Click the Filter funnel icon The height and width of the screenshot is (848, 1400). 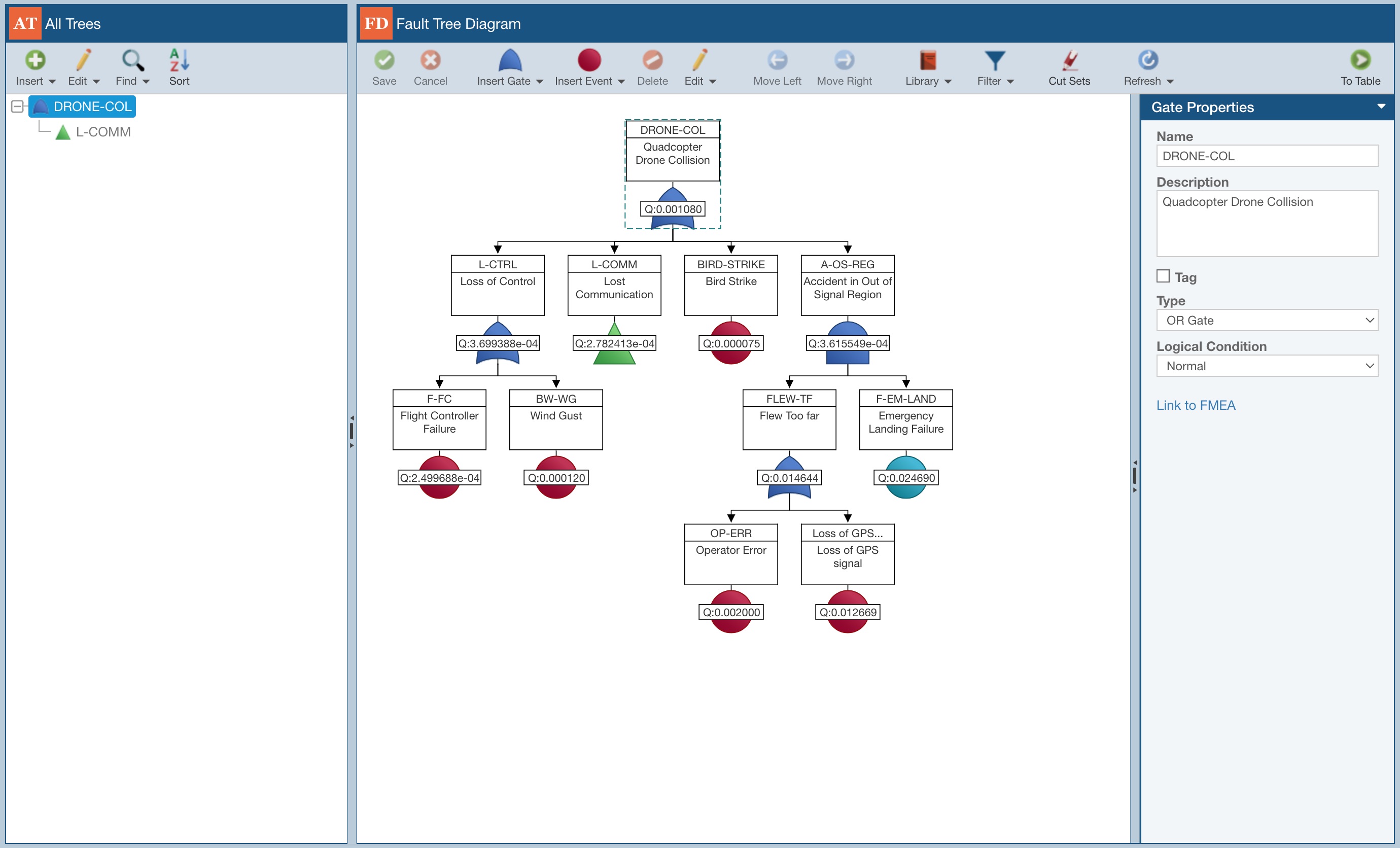pos(994,61)
